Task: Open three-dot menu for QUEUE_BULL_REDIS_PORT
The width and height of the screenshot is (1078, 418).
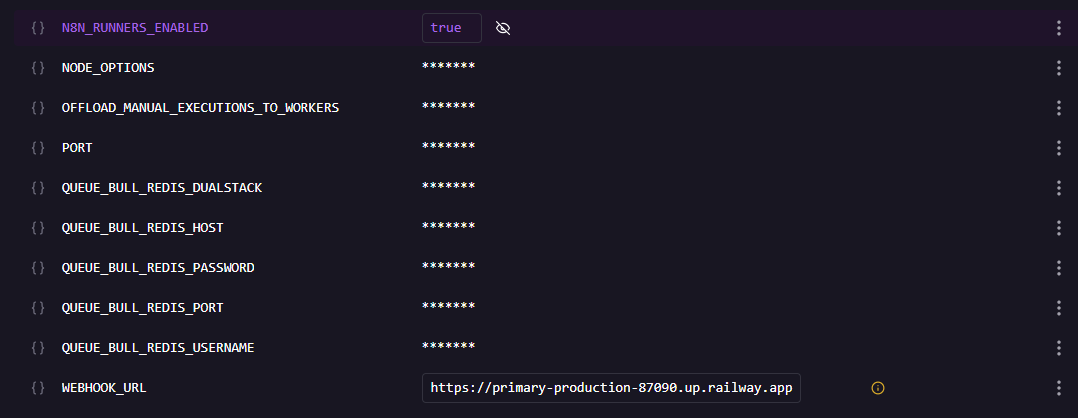Action: (1058, 308)
